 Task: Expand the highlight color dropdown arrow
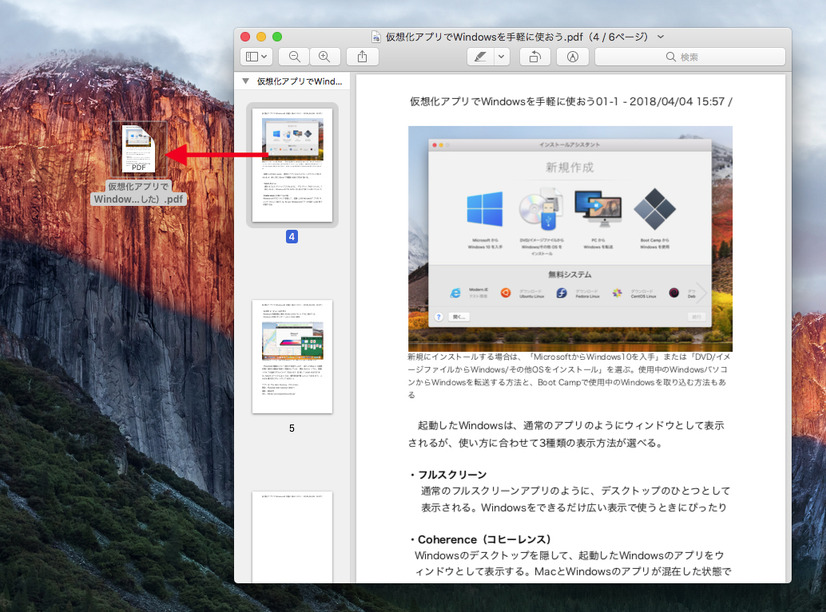(x=502, y=57)
